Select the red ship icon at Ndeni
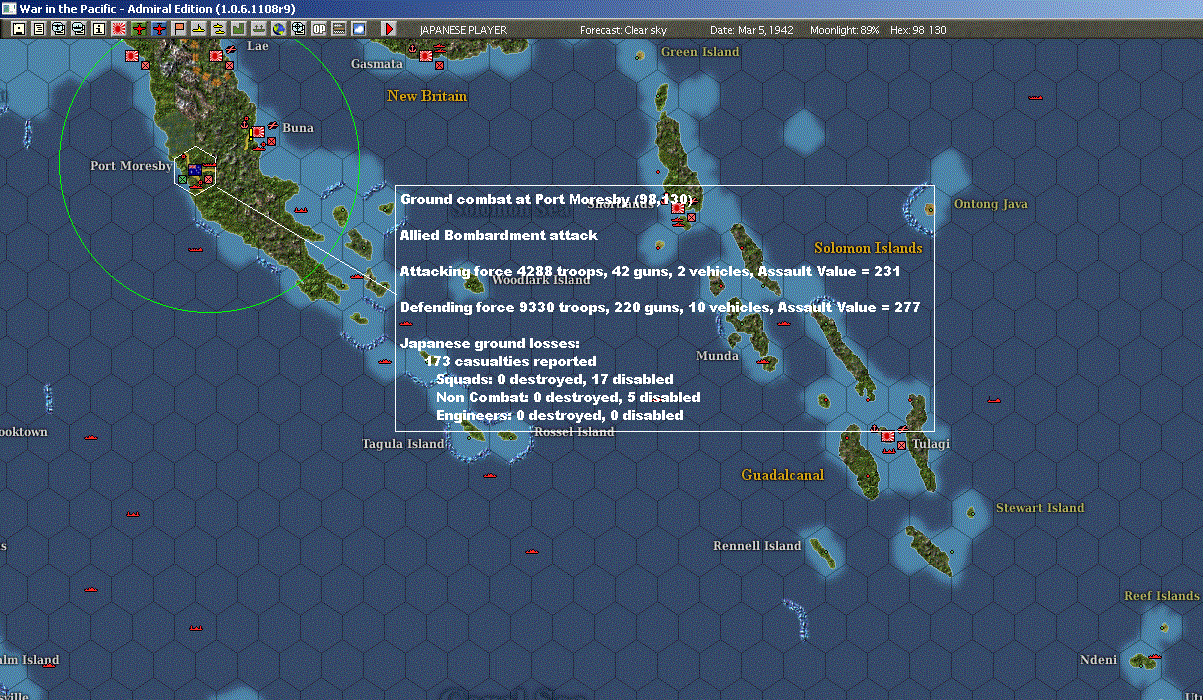Screen dimensions: 1203x700 pos(1154,656)
